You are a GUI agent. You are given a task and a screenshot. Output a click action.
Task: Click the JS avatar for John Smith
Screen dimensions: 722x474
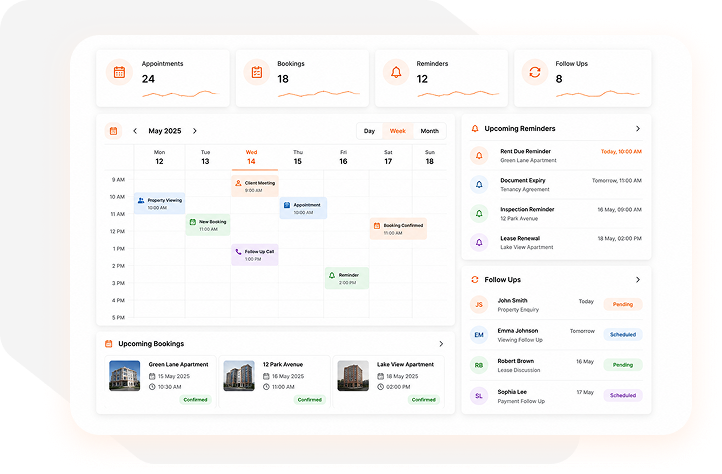tap(479, 304)
